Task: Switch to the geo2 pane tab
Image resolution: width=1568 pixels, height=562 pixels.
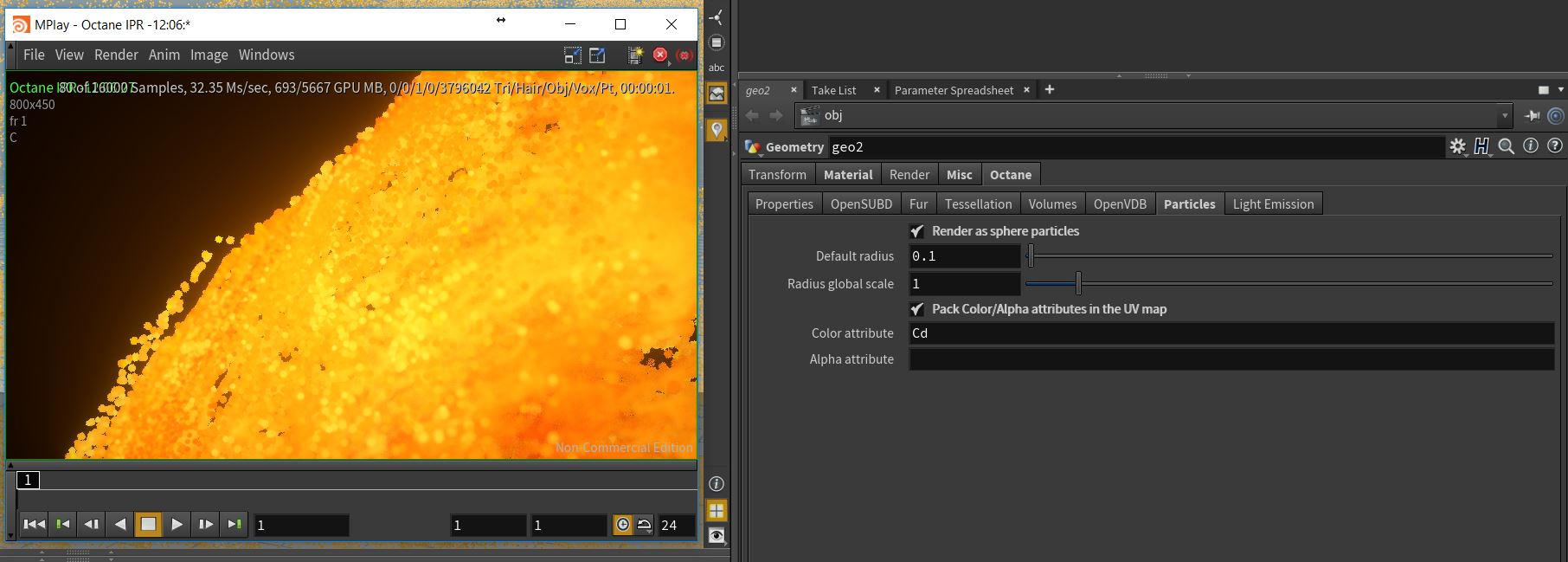Action: 758,90
